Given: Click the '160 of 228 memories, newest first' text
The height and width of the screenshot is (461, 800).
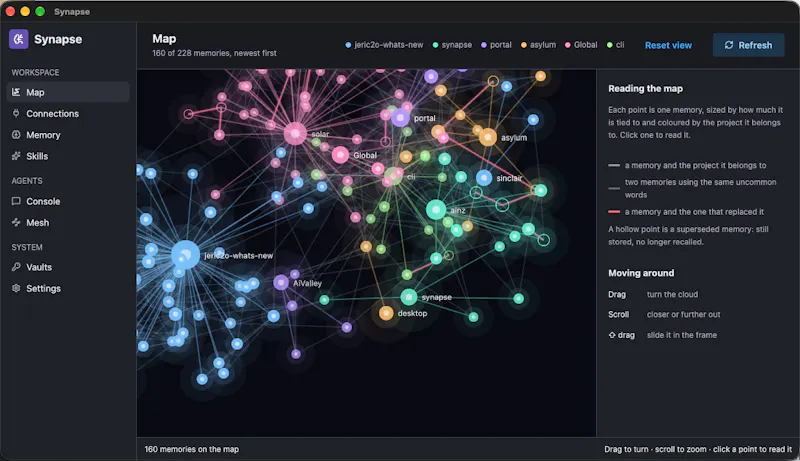Looking at the screenshot, I should click(214, 53).
